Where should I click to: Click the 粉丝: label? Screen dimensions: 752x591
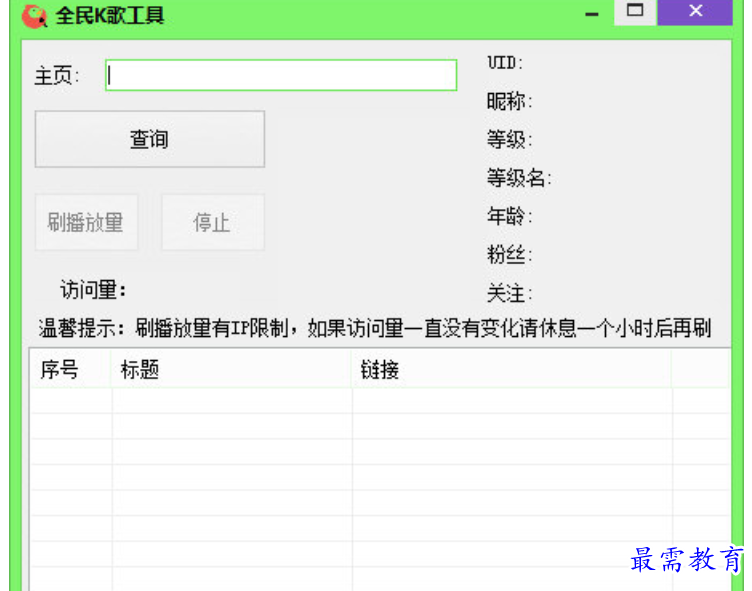[509, 254]
